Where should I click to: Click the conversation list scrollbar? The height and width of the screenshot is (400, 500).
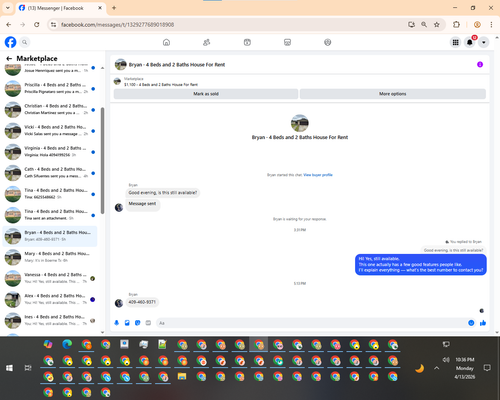coord(102,161)
